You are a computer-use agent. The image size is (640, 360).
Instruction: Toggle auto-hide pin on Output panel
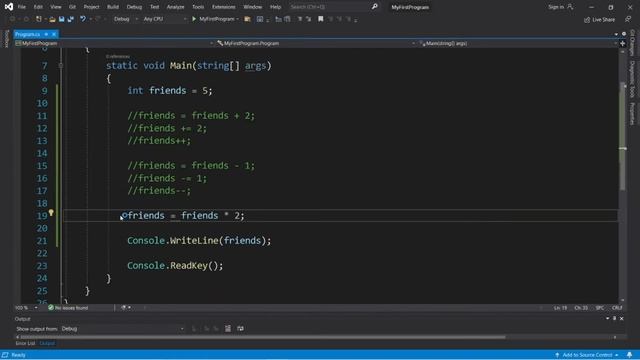[614, 318]
